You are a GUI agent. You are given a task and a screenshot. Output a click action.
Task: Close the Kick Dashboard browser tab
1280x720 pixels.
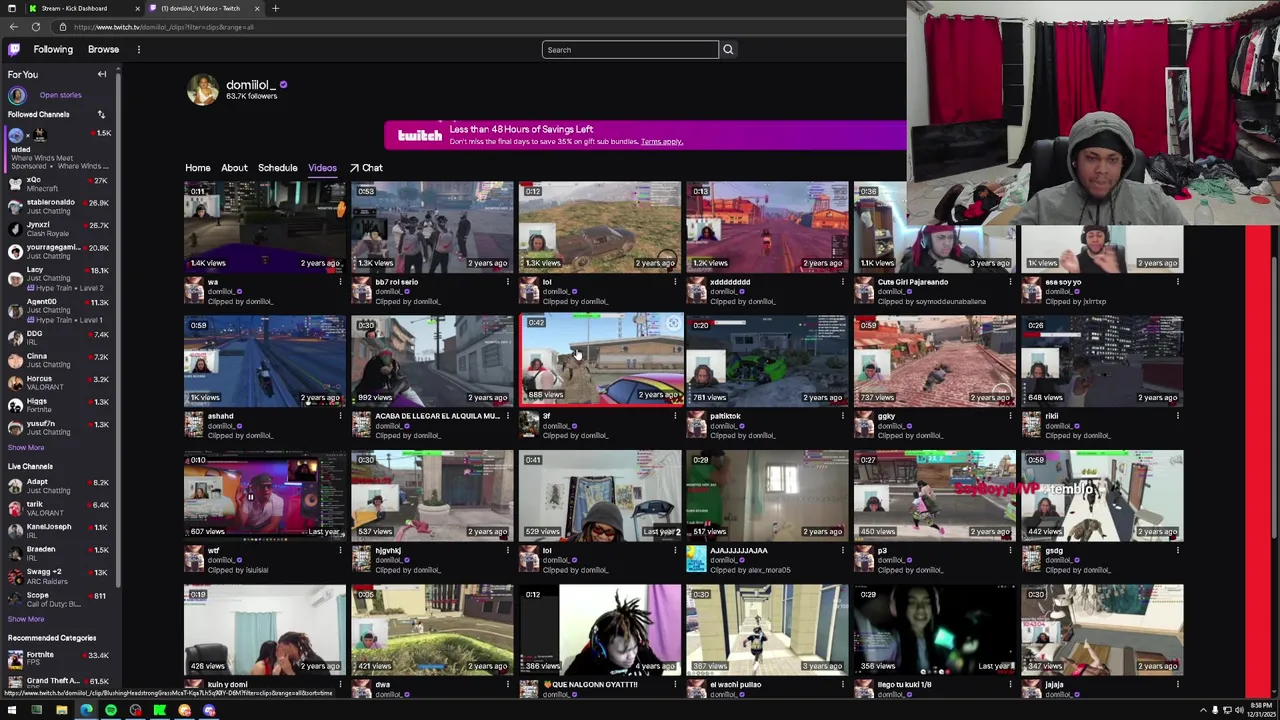[x=136, y=8]
